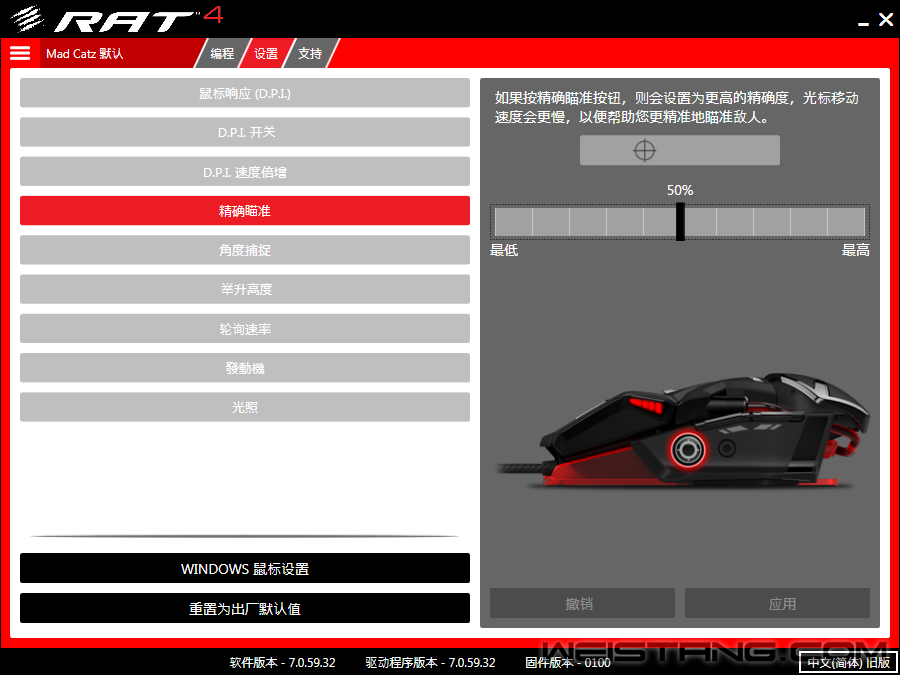Screen dimensions: 900x675
Task: Click the 软件版本 - 7.0.59.32 text
Action: coord(282,662)
